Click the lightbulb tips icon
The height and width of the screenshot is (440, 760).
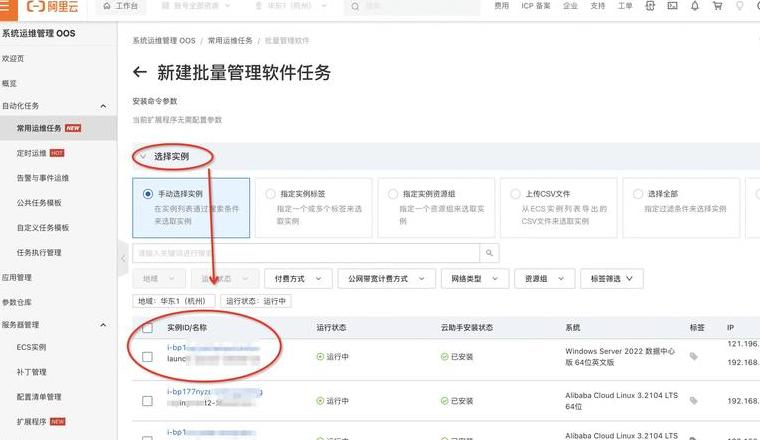click(740, 6)
